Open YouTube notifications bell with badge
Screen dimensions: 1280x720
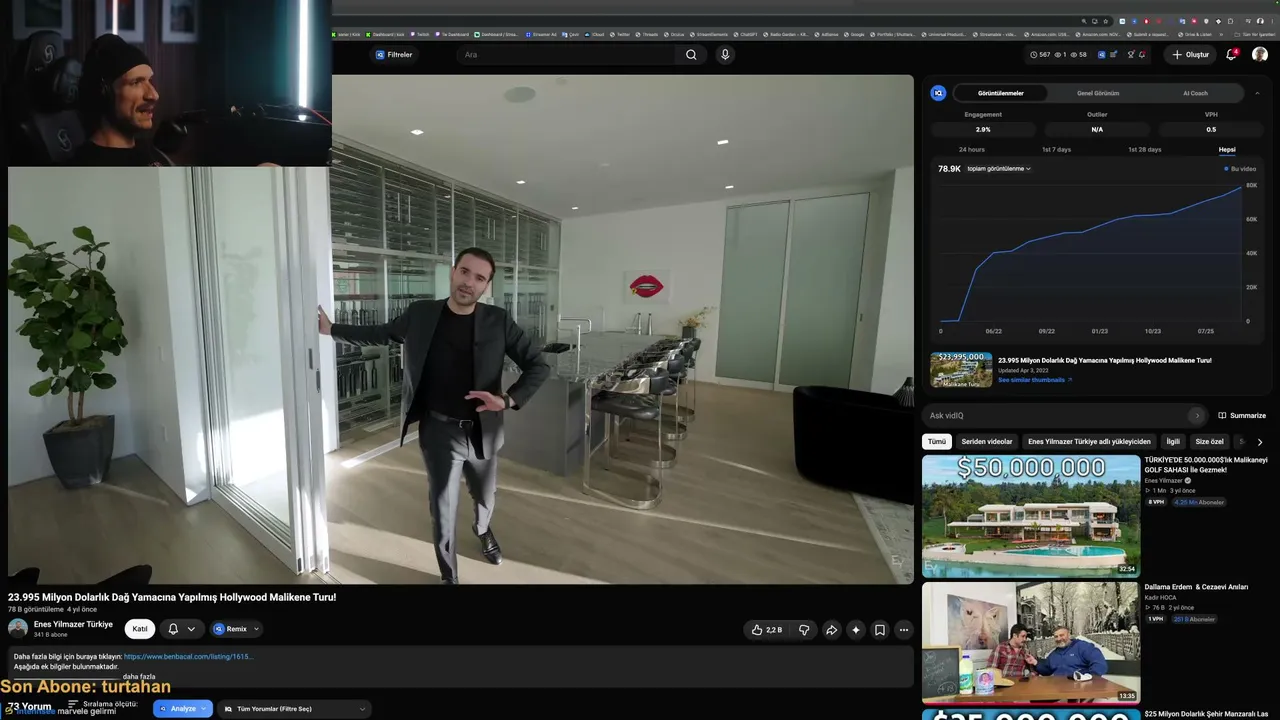[1232, 55]
